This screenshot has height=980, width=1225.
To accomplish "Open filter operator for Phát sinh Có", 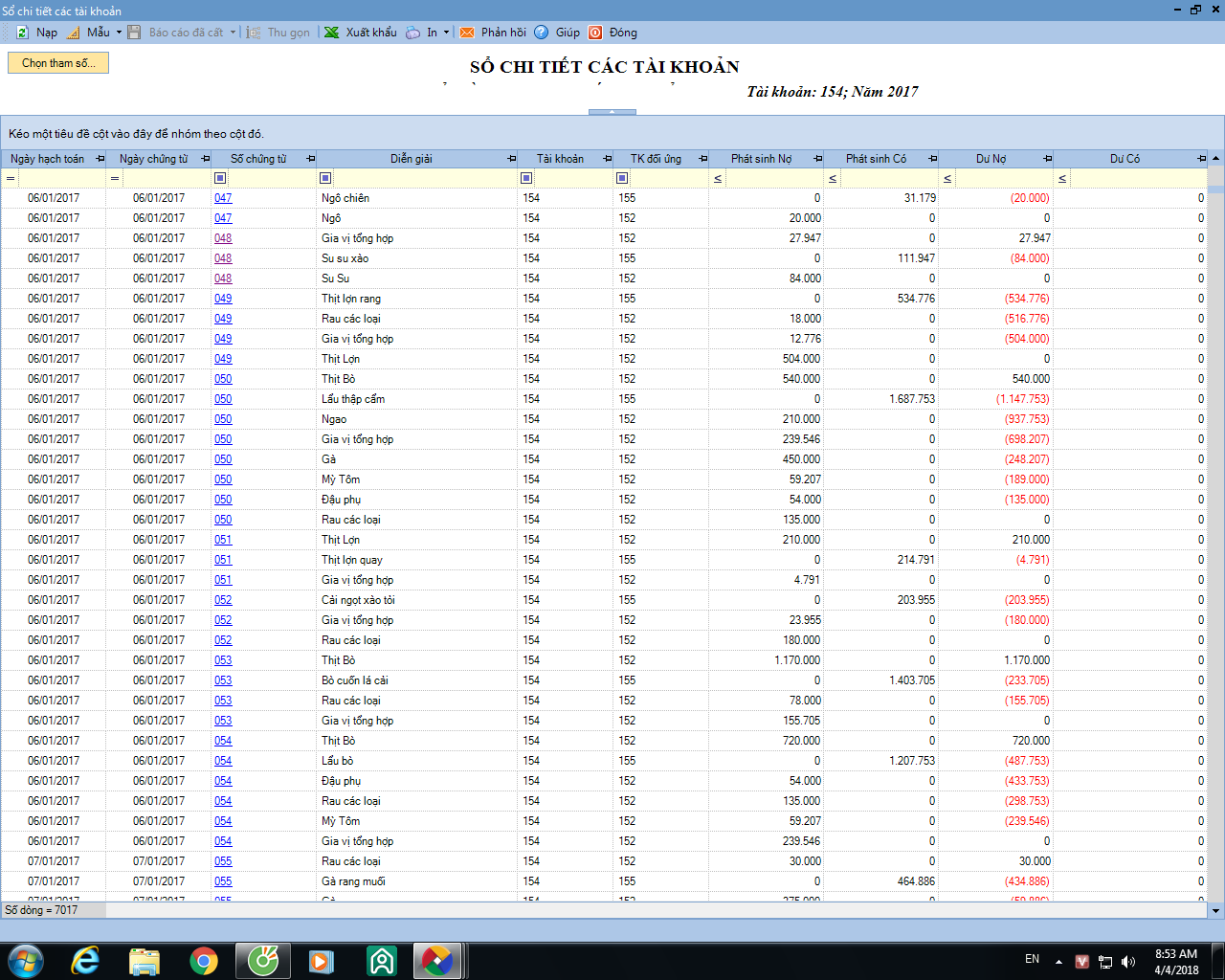I will point(833,178).
